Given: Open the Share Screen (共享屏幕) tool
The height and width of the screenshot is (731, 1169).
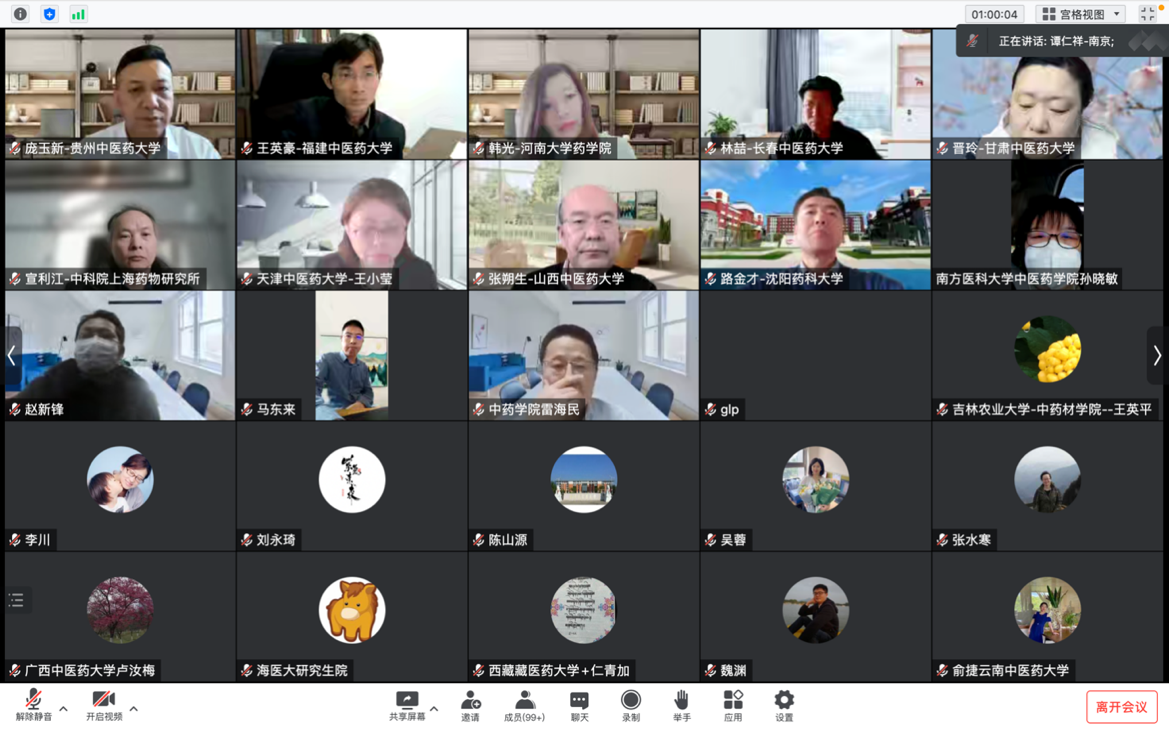Looking at the screenshot, I should pos(406,704).
